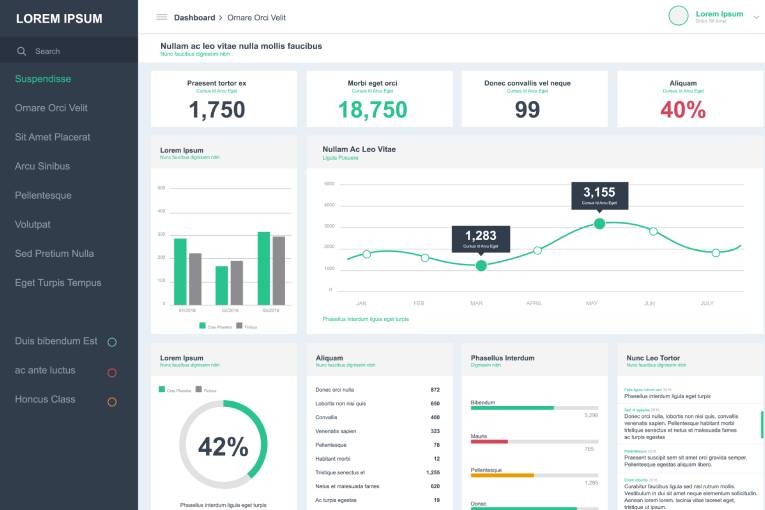The height and width of the screenshot is (510, 765).
Task: Click LOREM IPSUM logo title
Action: pos(59,19)
